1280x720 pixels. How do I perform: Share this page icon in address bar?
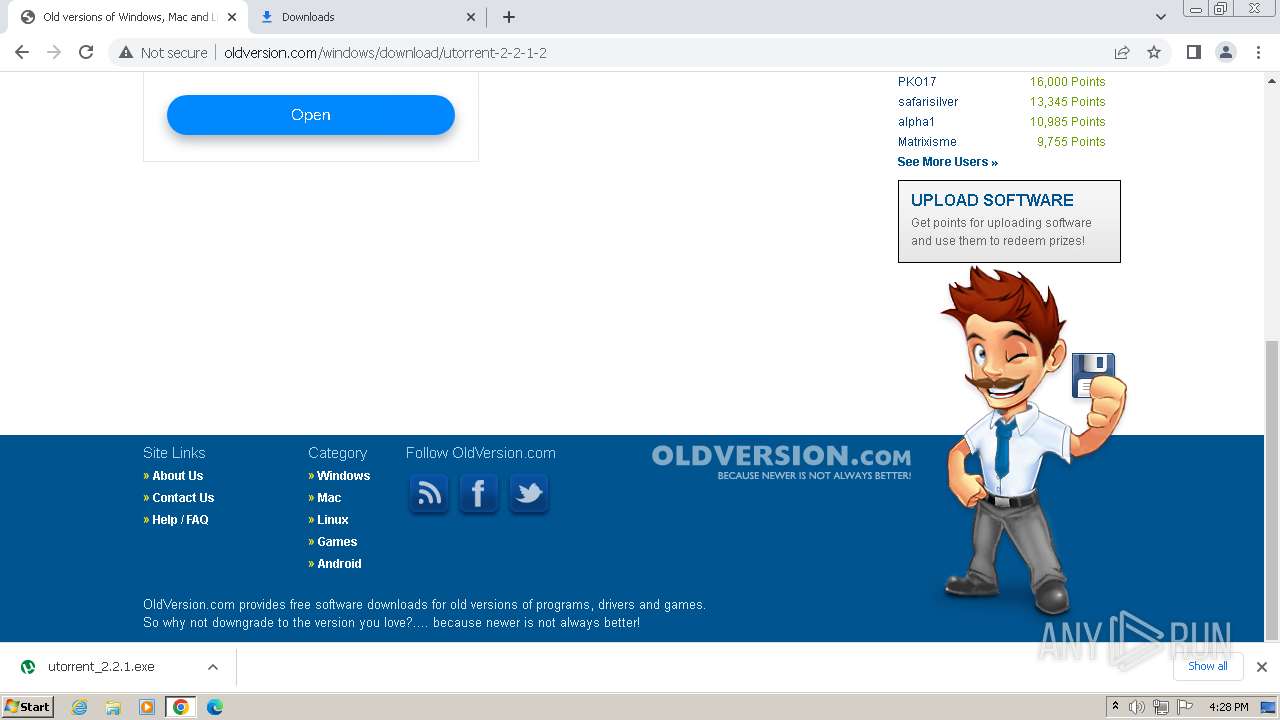pos(1122,53)
